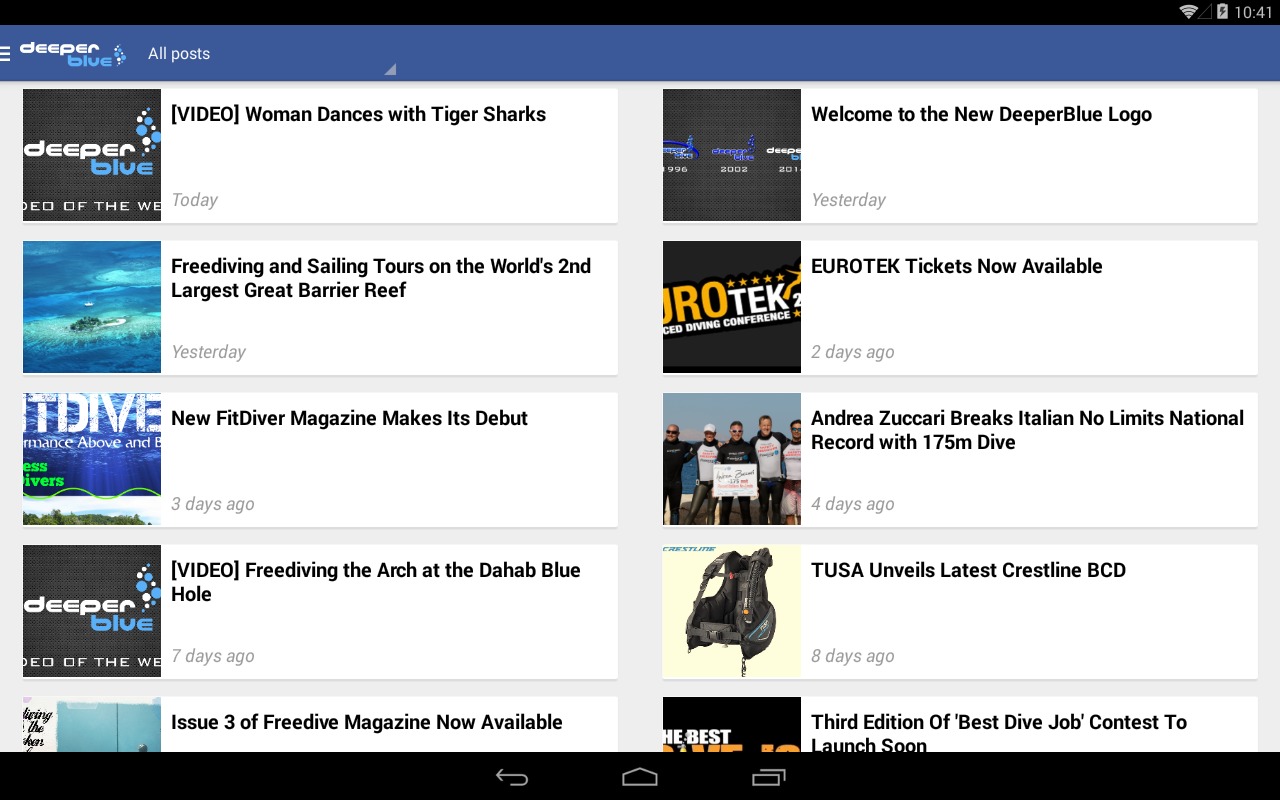Open Freediving and Sailing Tours reef post
Screen dimensions: 1280x800
click(320, 307)
